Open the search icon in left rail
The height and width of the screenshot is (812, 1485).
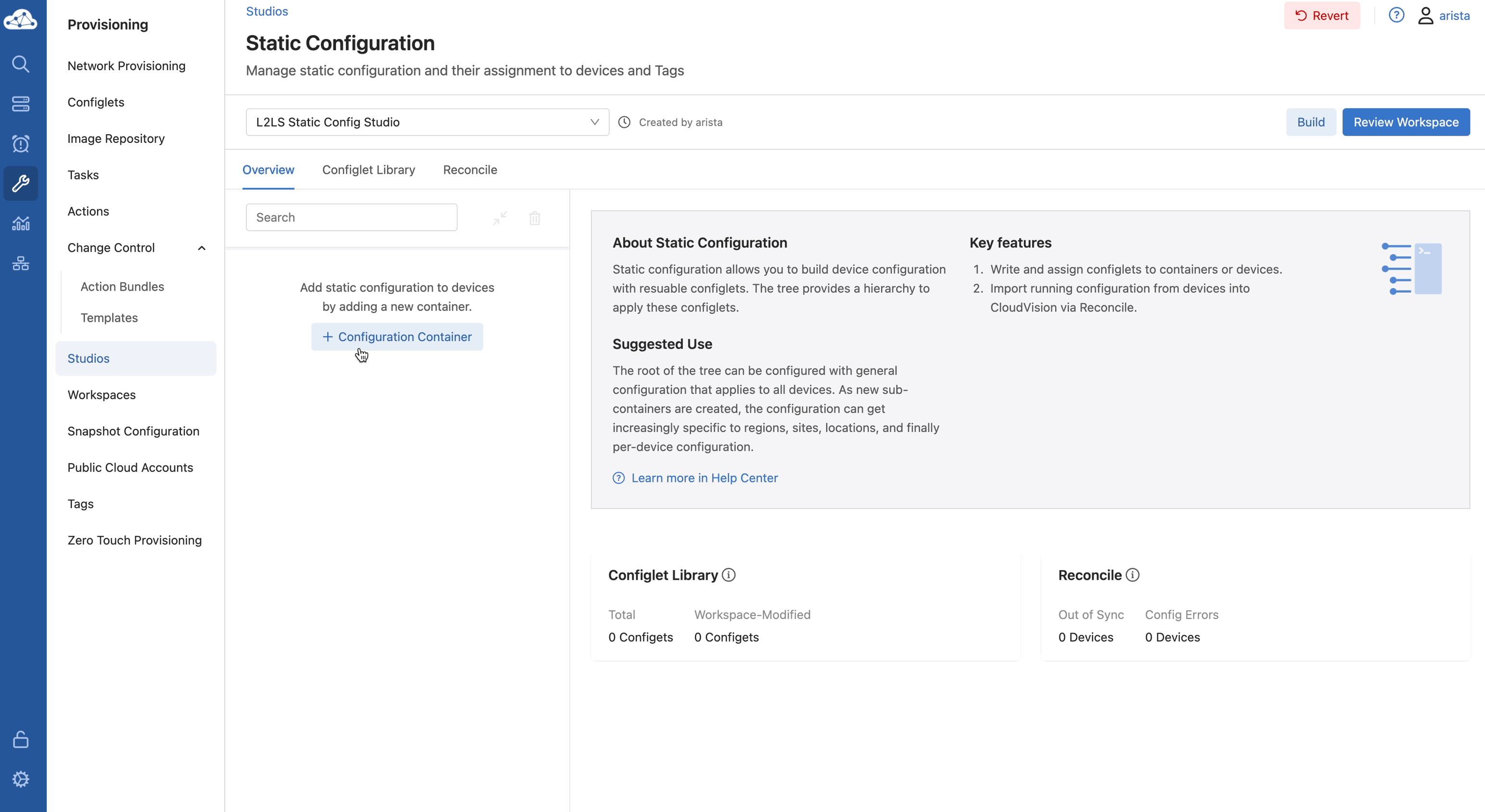21,63
